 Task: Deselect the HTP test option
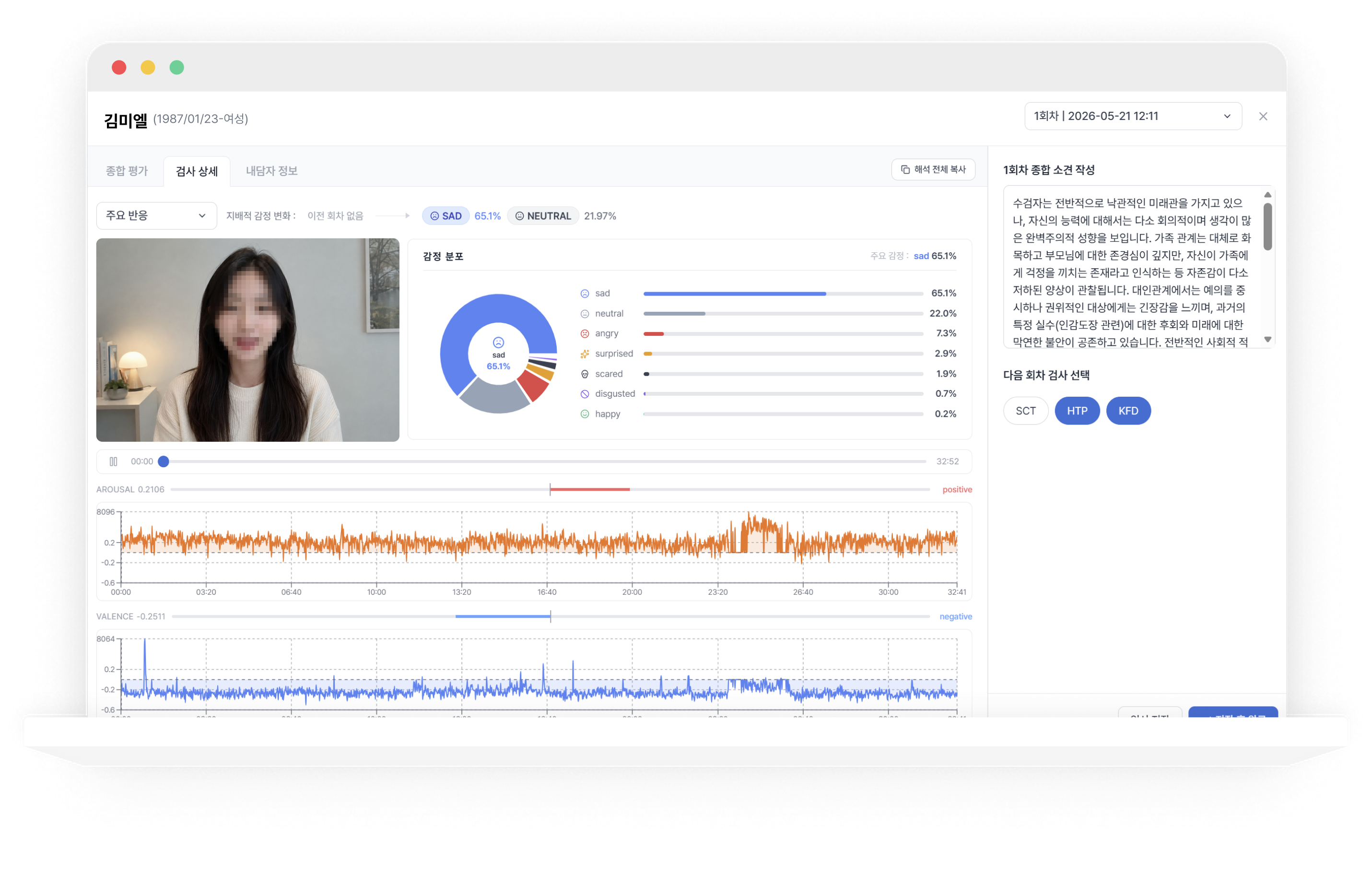tap(1077, 411)
